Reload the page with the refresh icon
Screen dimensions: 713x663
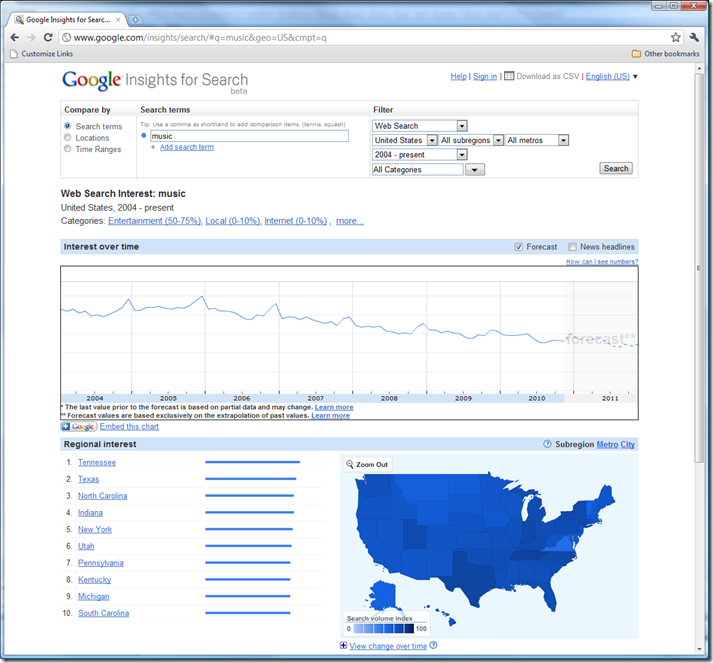pyautogui.click(x=48, y=37)
